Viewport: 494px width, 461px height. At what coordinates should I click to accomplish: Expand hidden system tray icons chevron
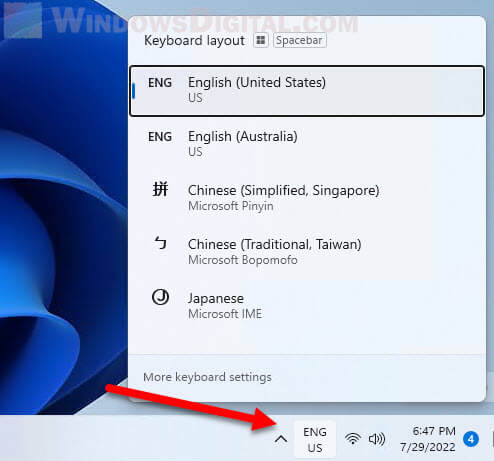[x=281, y=439]
